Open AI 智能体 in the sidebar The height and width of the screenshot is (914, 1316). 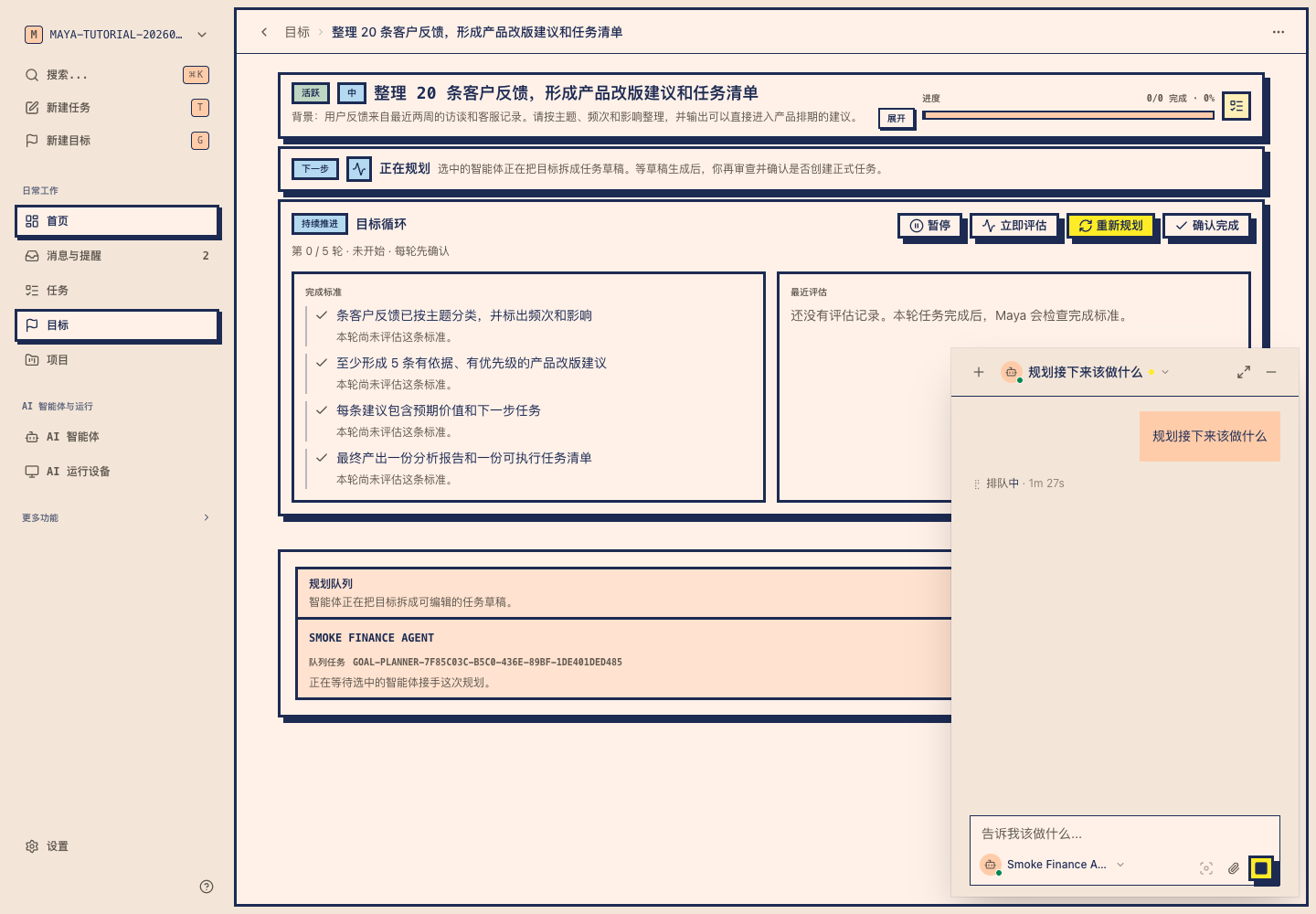[117, 437]
